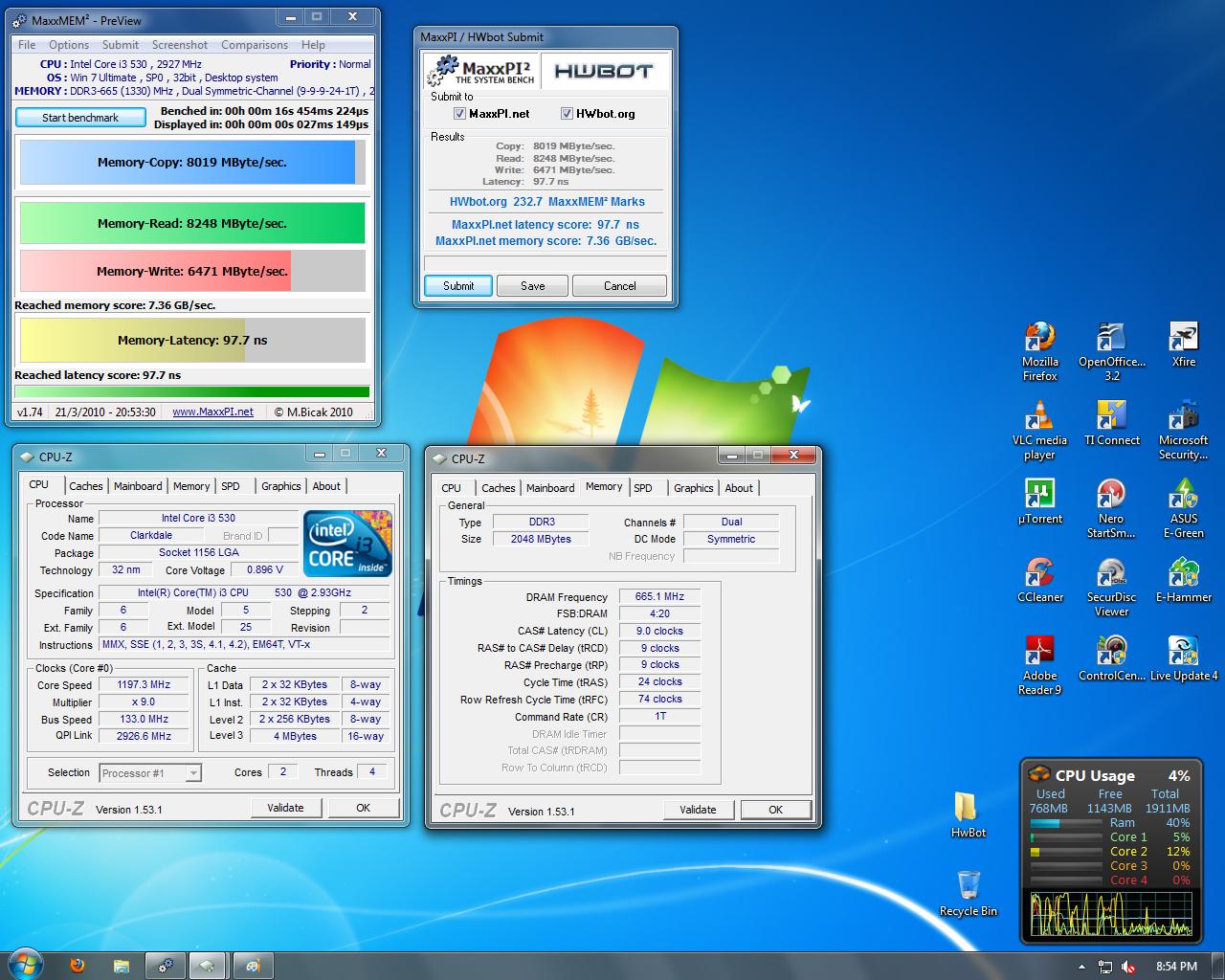The width and height of the screenshot is (1225, 980).
Task: Open E-Hammer desktop icon
Action: point(1184,580)
